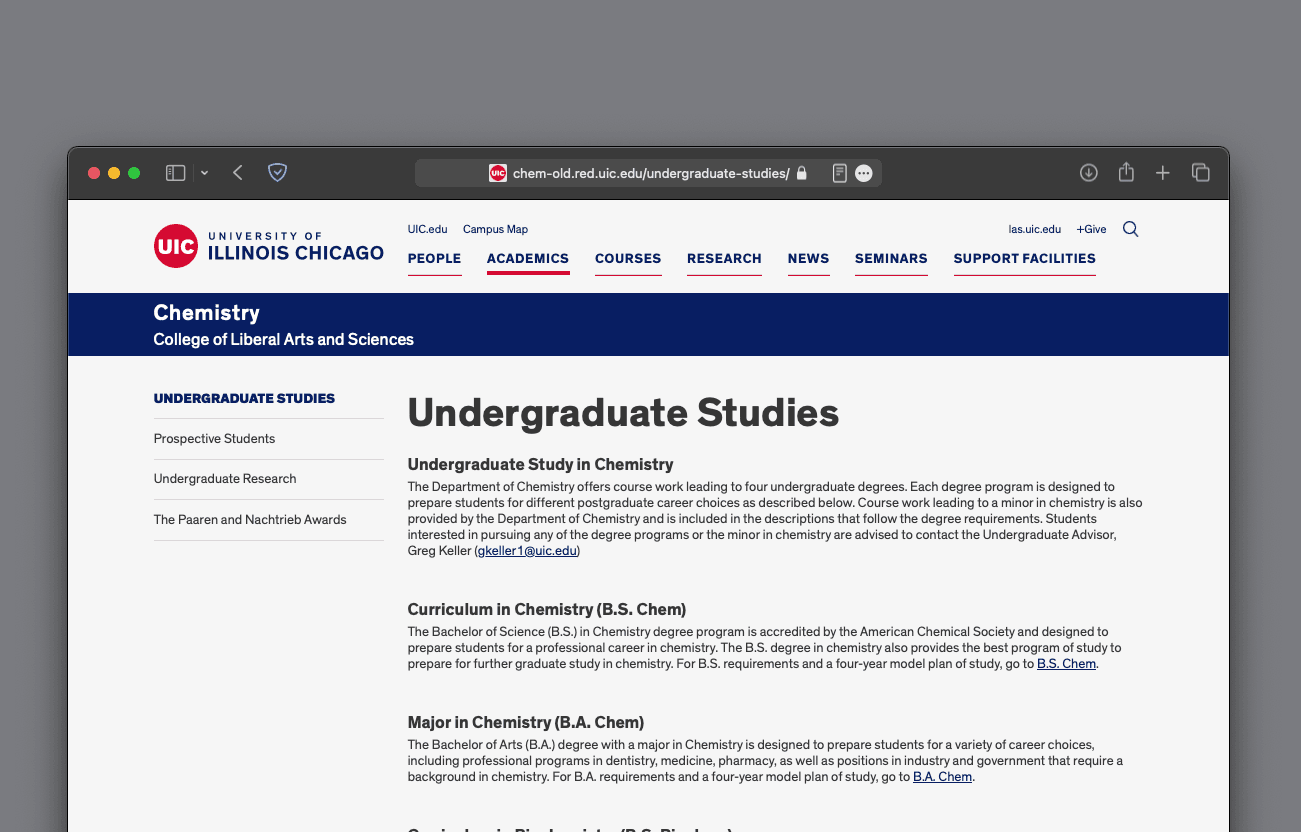Image resolution: width=1301 pixels, height=832 pixels.
Task: Open the site search magnifier icon
Action: click(1130, 229)
